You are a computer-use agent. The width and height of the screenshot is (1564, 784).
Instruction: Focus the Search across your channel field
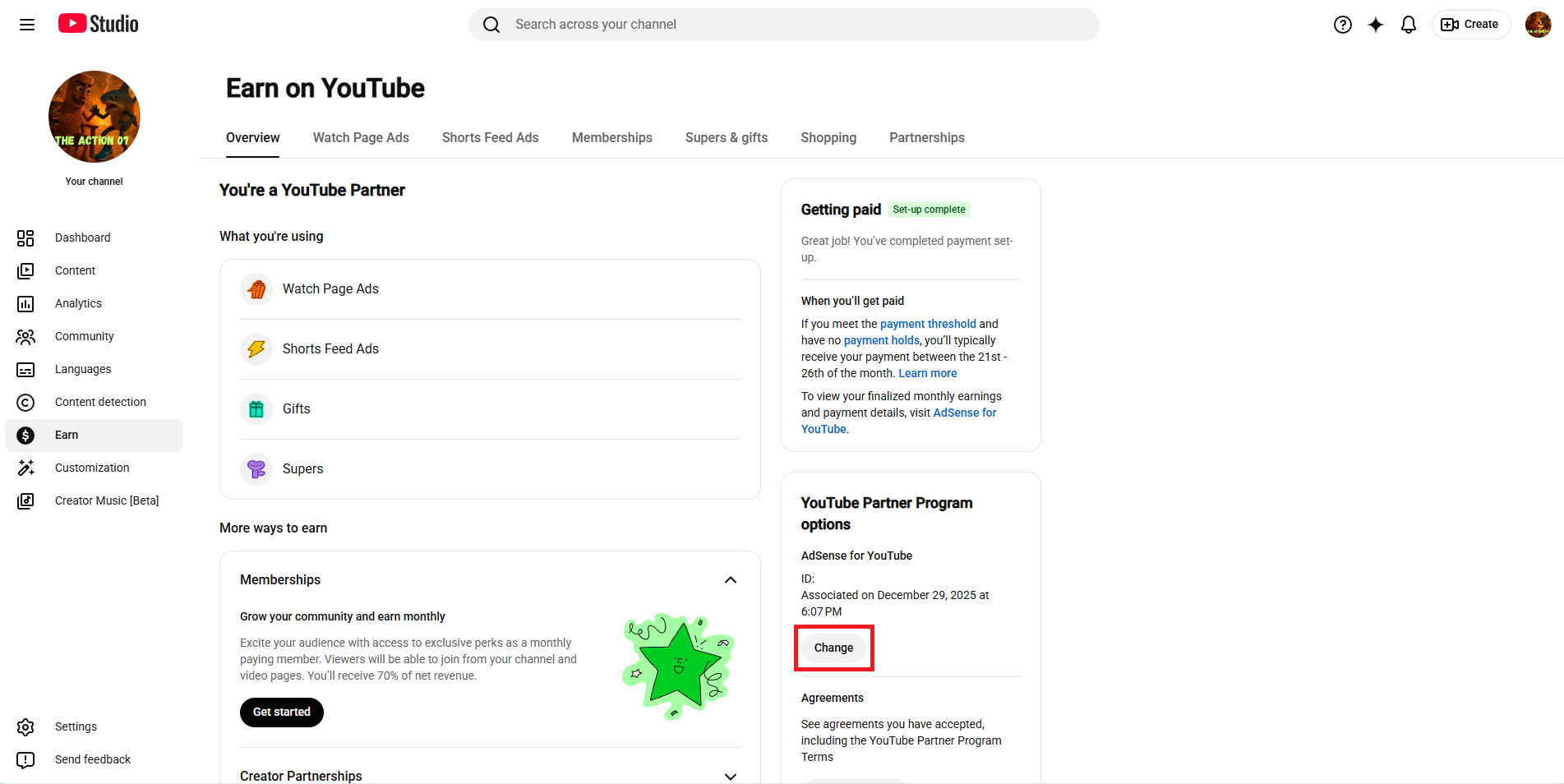point(784,25)
